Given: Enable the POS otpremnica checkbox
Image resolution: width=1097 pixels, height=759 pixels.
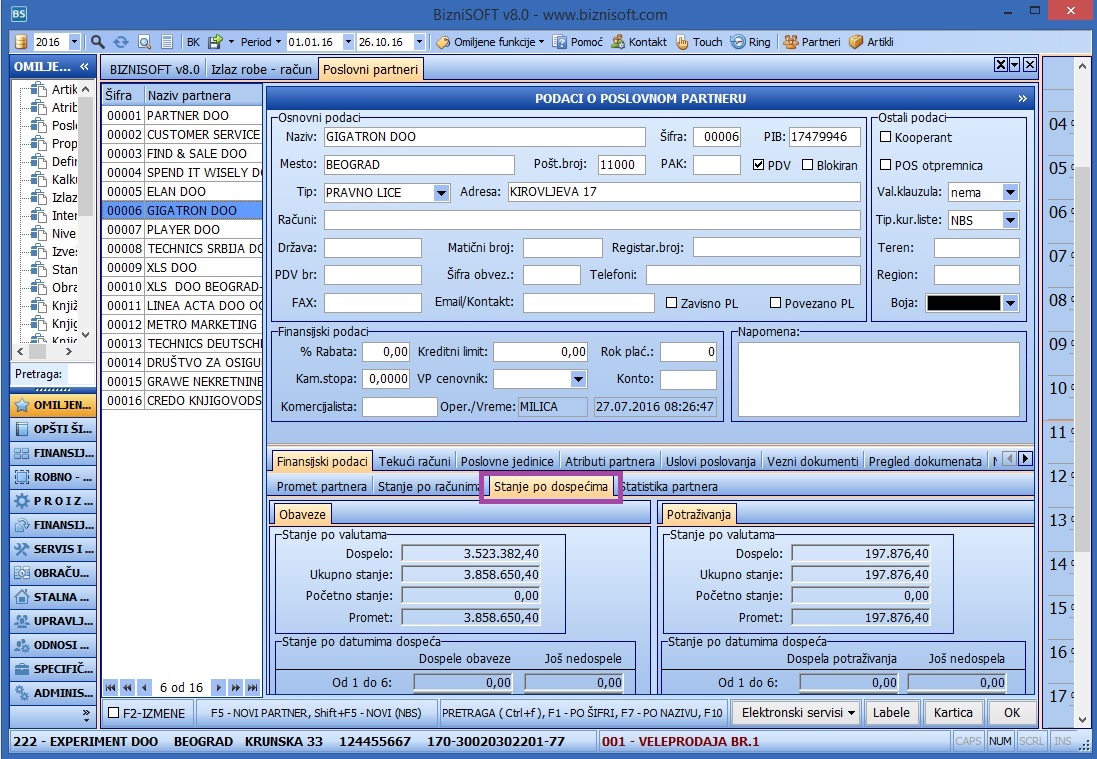Looking at the screenshot, I should tap(886, 165).
